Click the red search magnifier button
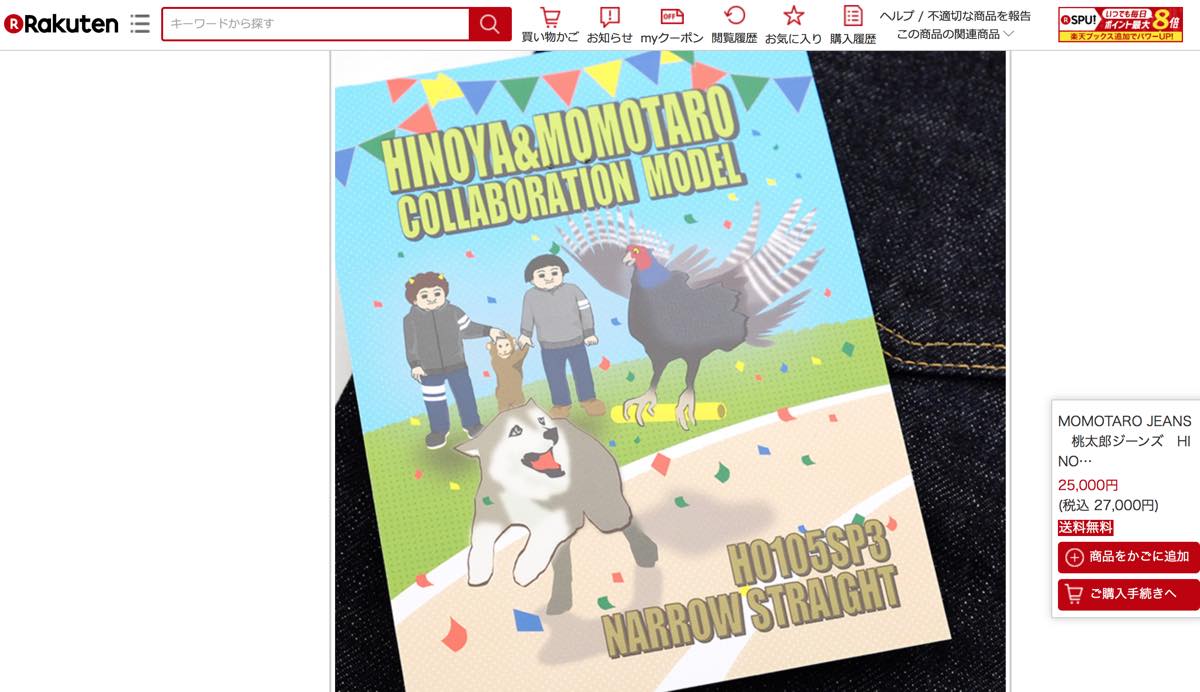Screen dimensions: 1200x692 click(x=489, y=24)
